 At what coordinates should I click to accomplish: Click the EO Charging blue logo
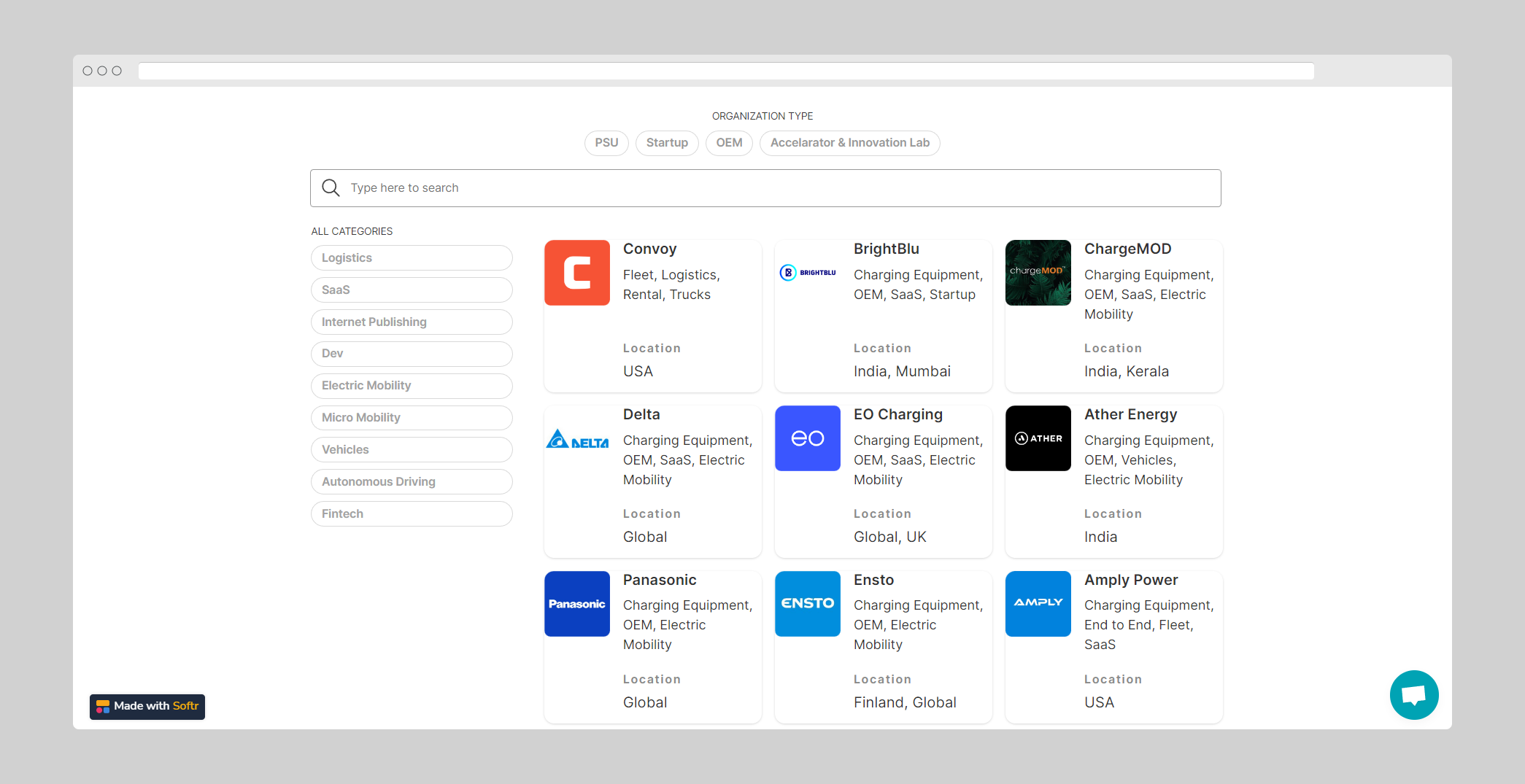(x=807, y=438)
